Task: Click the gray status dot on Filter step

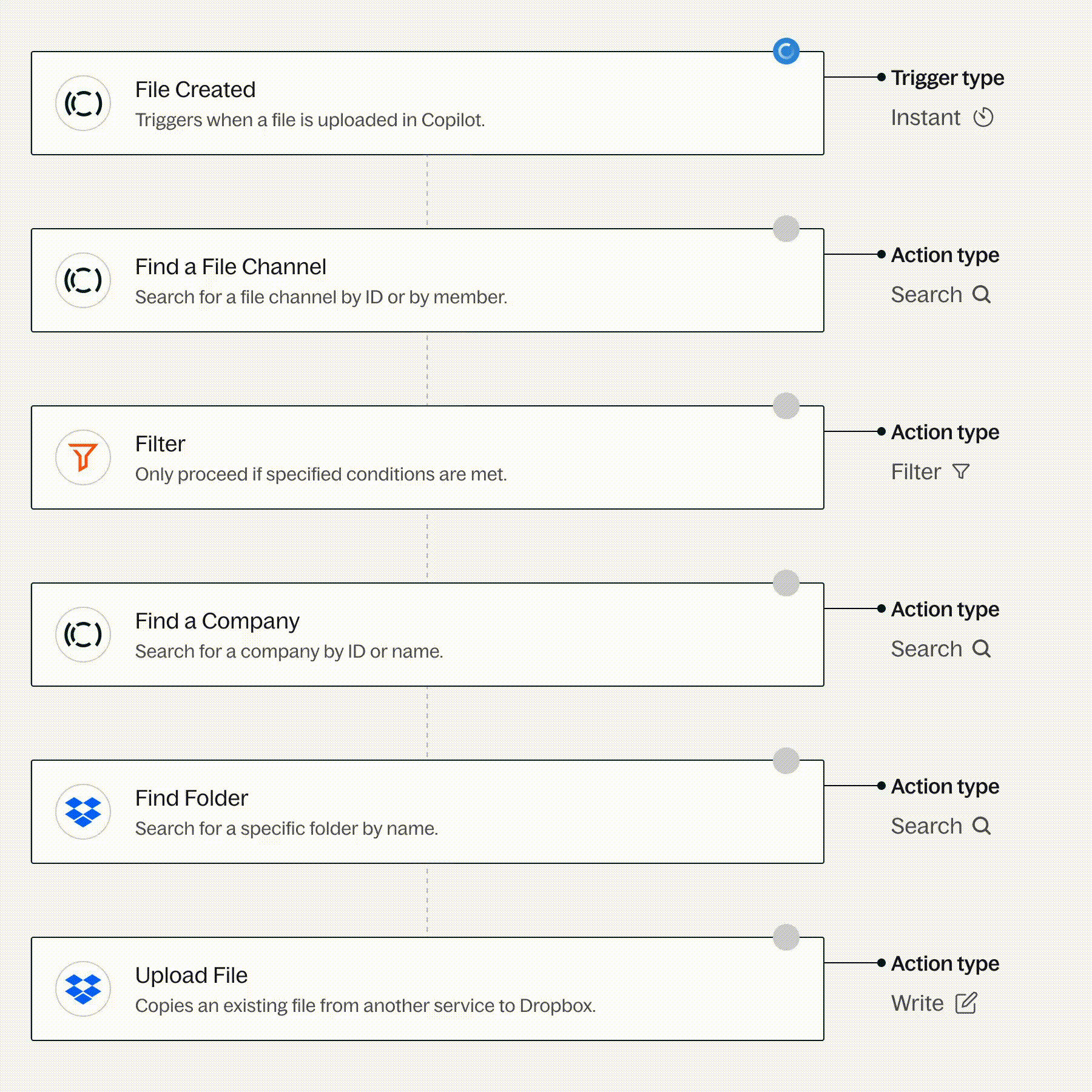Action: (786, 406)
